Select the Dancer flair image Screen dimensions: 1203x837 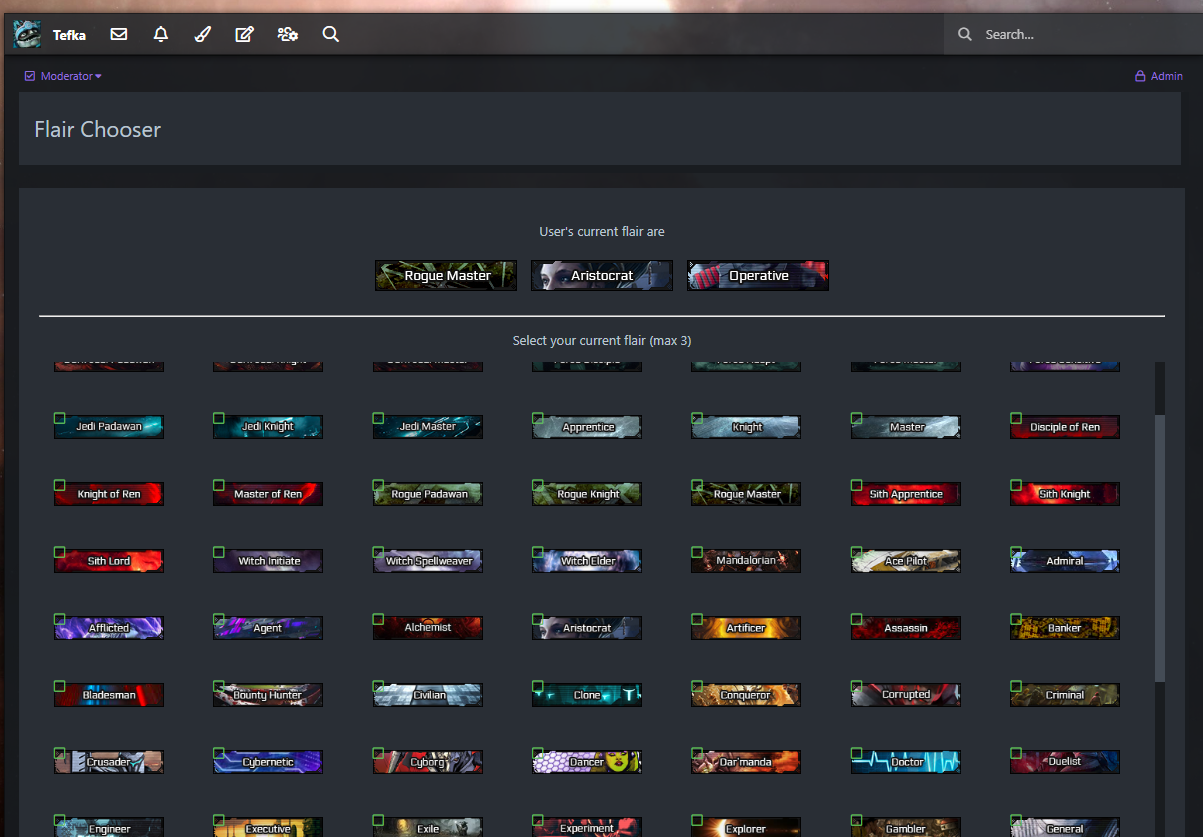pyautogui.click(x=587, y=762)
